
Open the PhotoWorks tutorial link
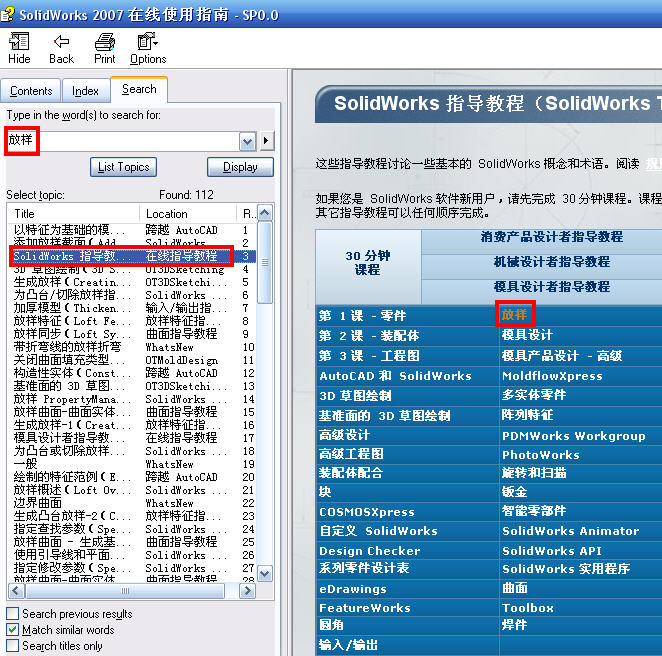(540, 455)
